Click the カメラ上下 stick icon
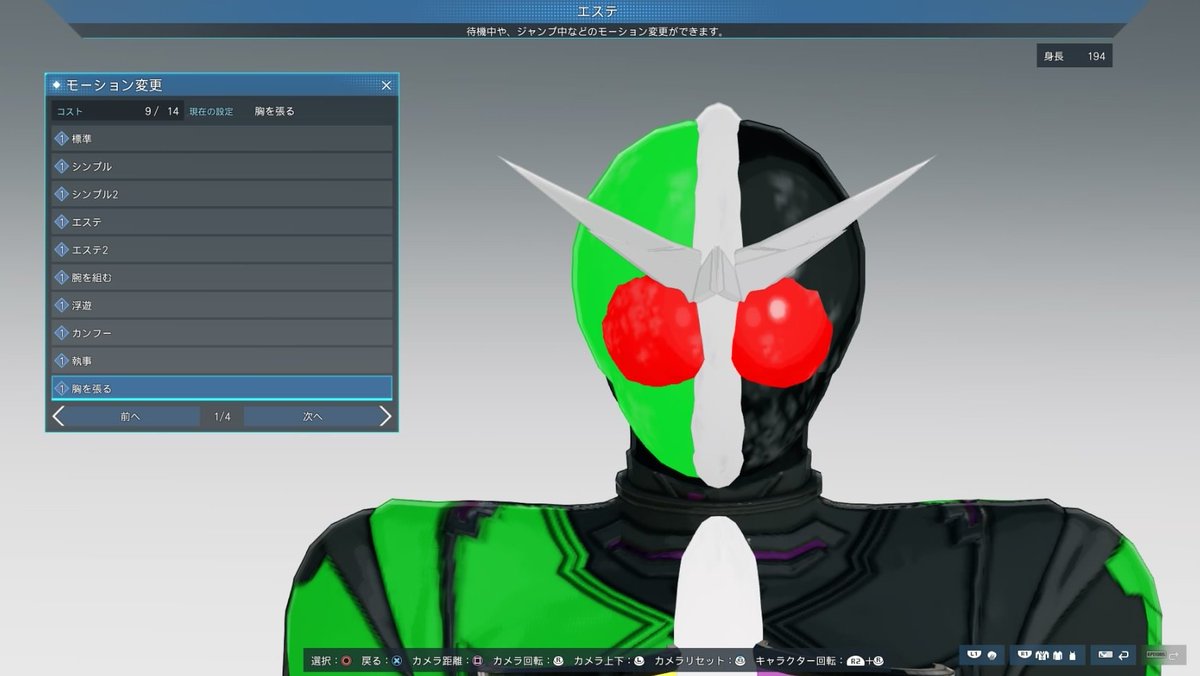Image resolution: width=1200 pixels, height=676 pixels. [x=639, y=661]
